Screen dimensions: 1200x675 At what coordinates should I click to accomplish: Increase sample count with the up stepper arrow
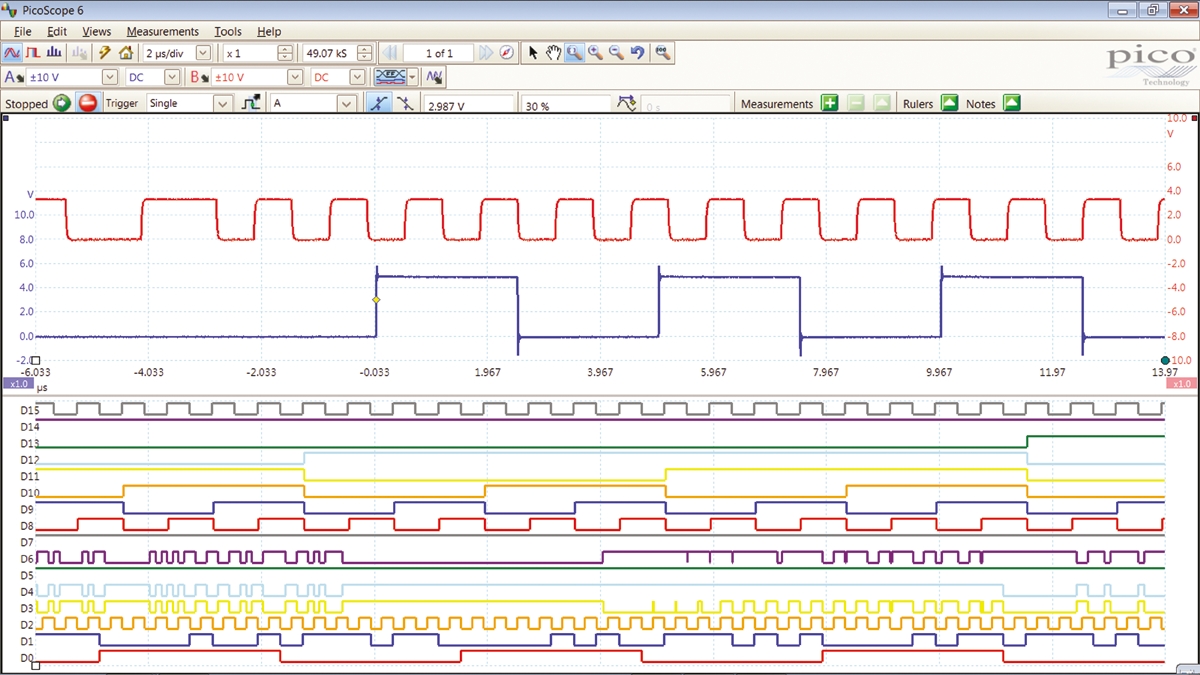tap(364, 48)
